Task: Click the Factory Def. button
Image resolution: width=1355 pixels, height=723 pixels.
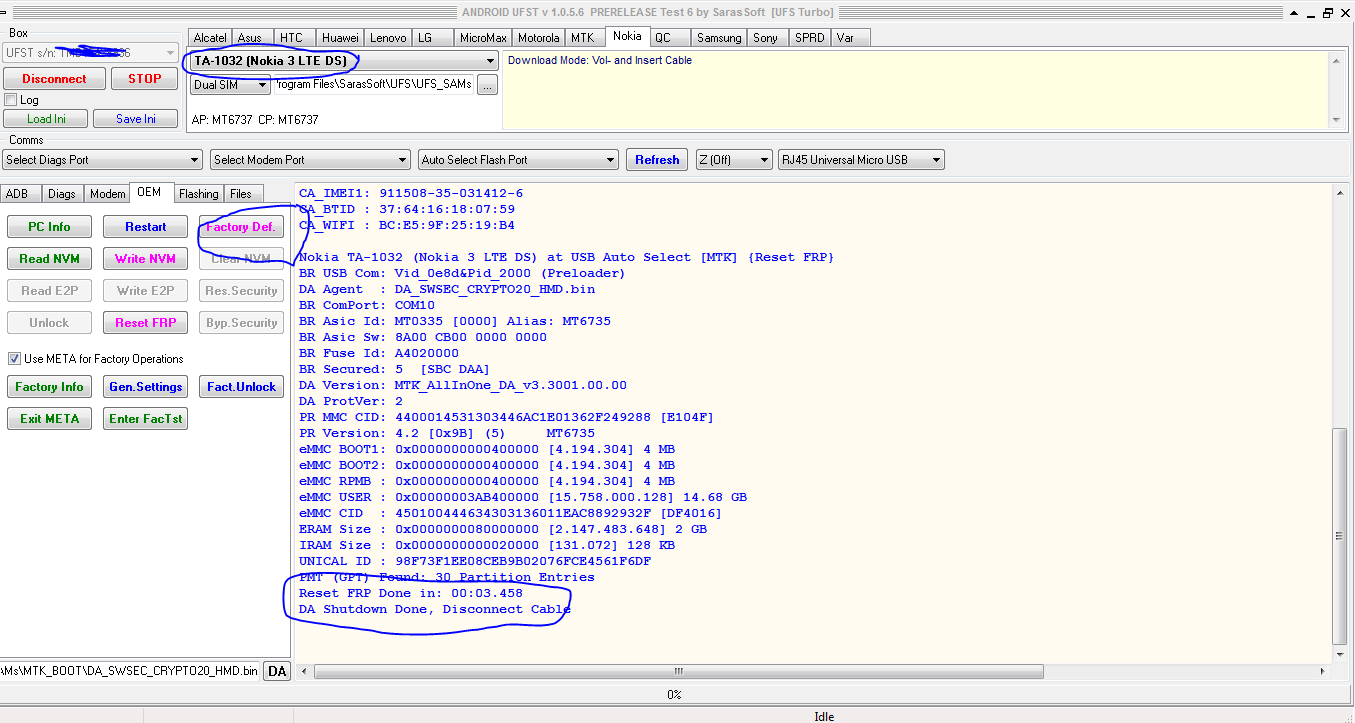Action: 241,227
